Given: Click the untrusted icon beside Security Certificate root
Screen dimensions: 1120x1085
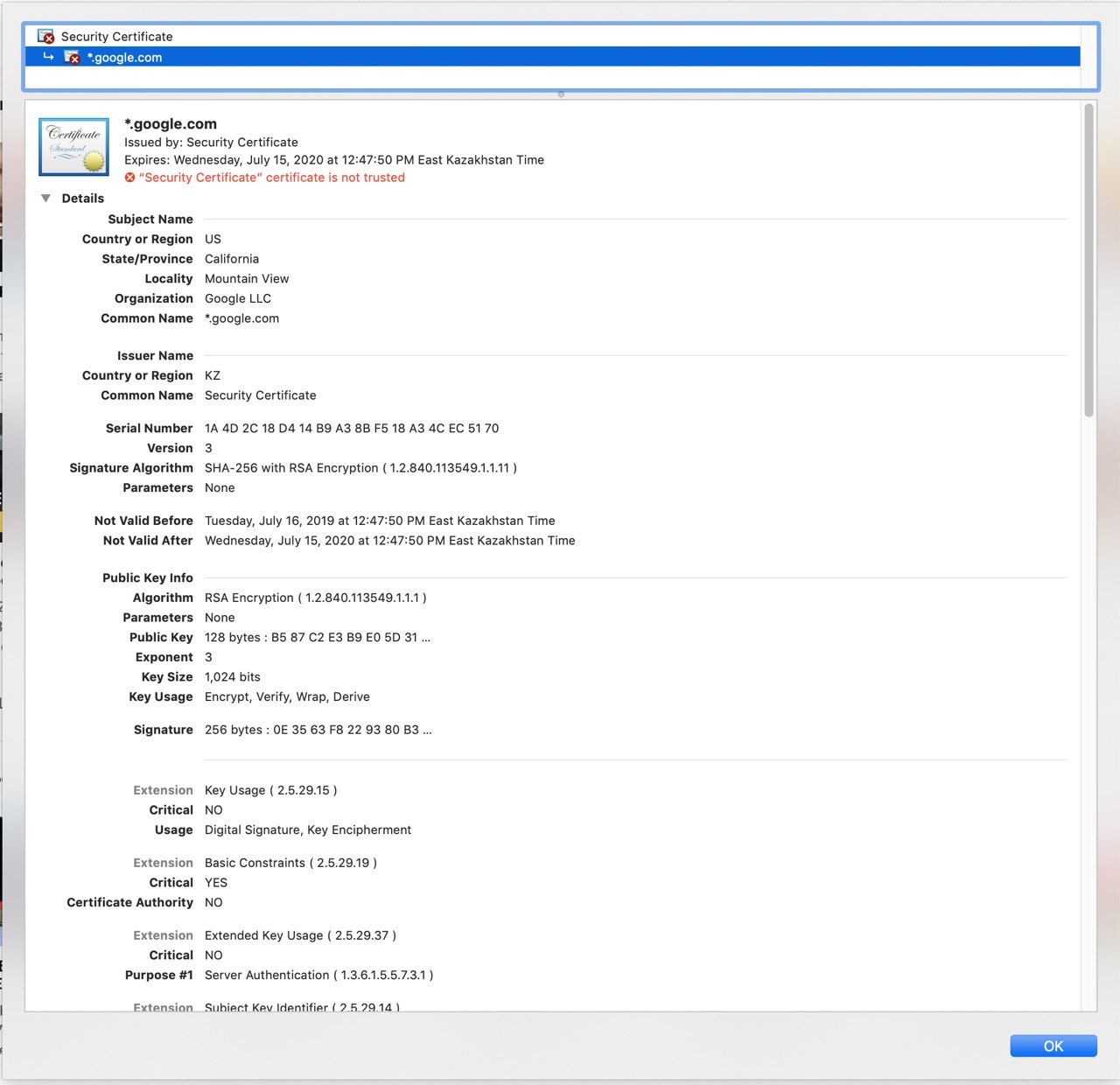Looking at the screenshot, I should [x=45, y=37].
